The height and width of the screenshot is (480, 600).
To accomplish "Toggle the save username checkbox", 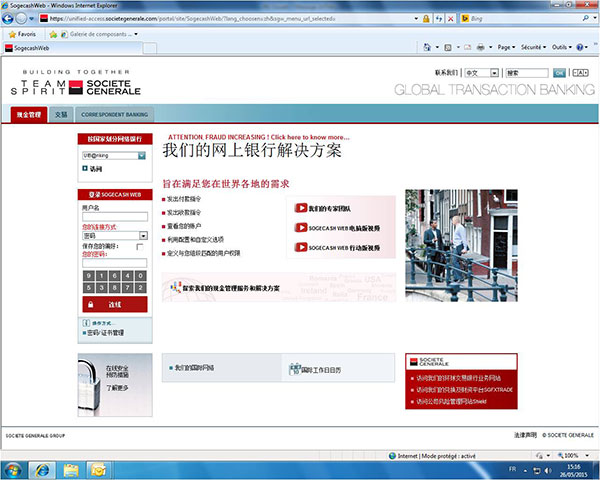I will pos(139,246).
